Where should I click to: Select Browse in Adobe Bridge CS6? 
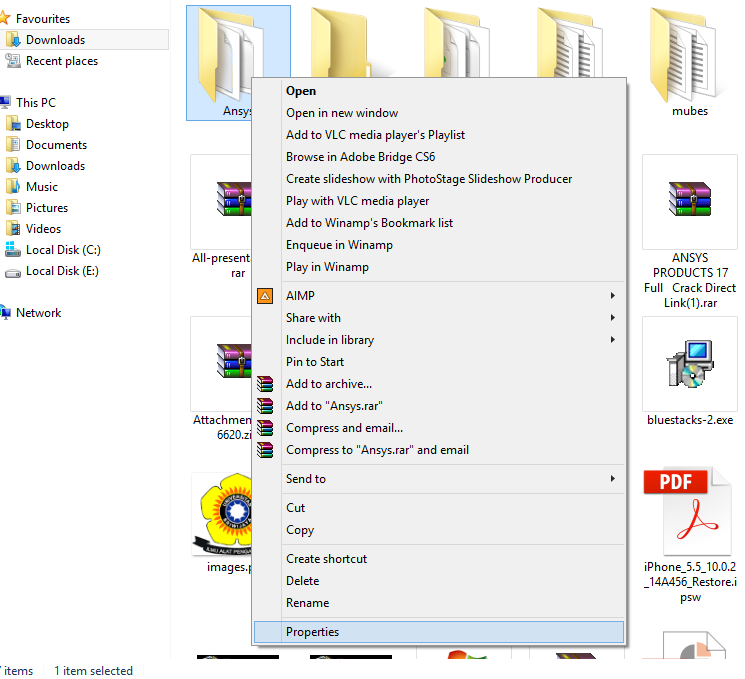(x=439, y=157)
